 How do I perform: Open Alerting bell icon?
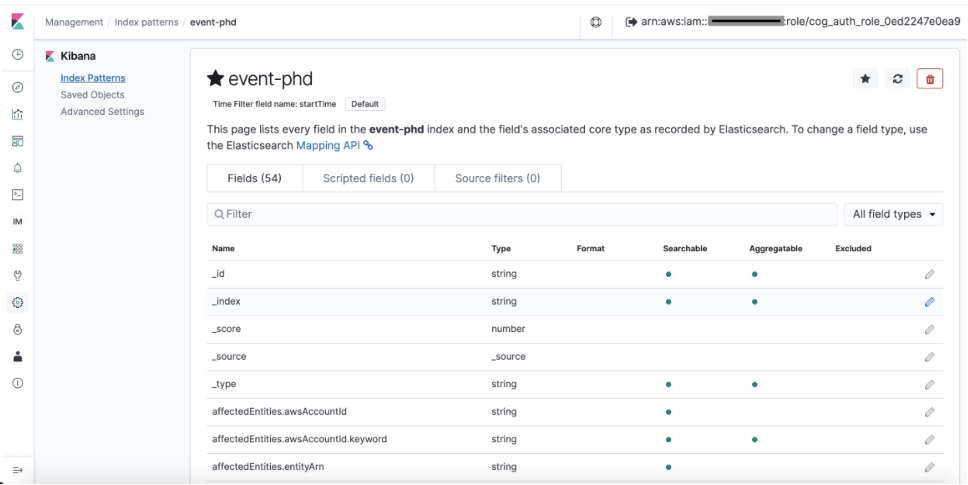[x=17, y=168]
